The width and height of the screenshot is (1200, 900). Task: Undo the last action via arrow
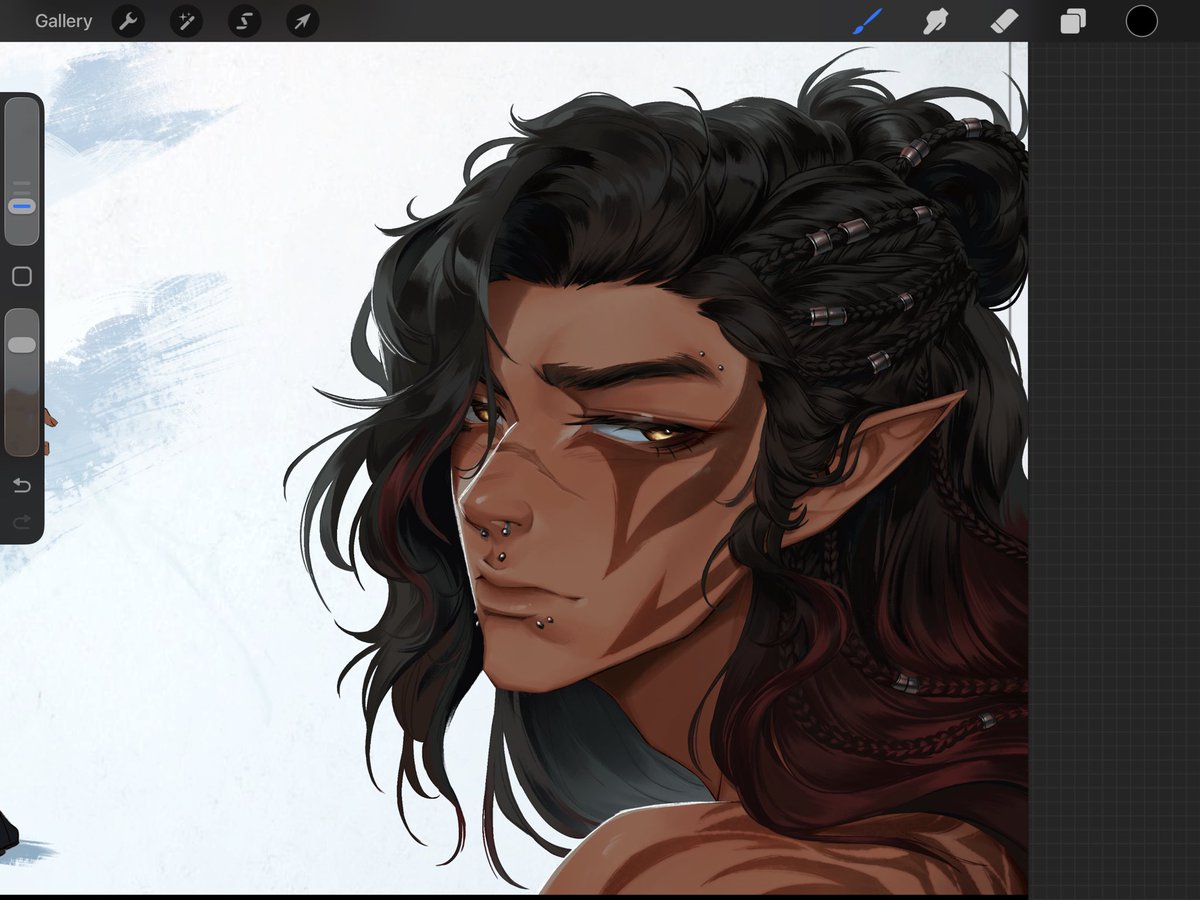coord(22,486)
